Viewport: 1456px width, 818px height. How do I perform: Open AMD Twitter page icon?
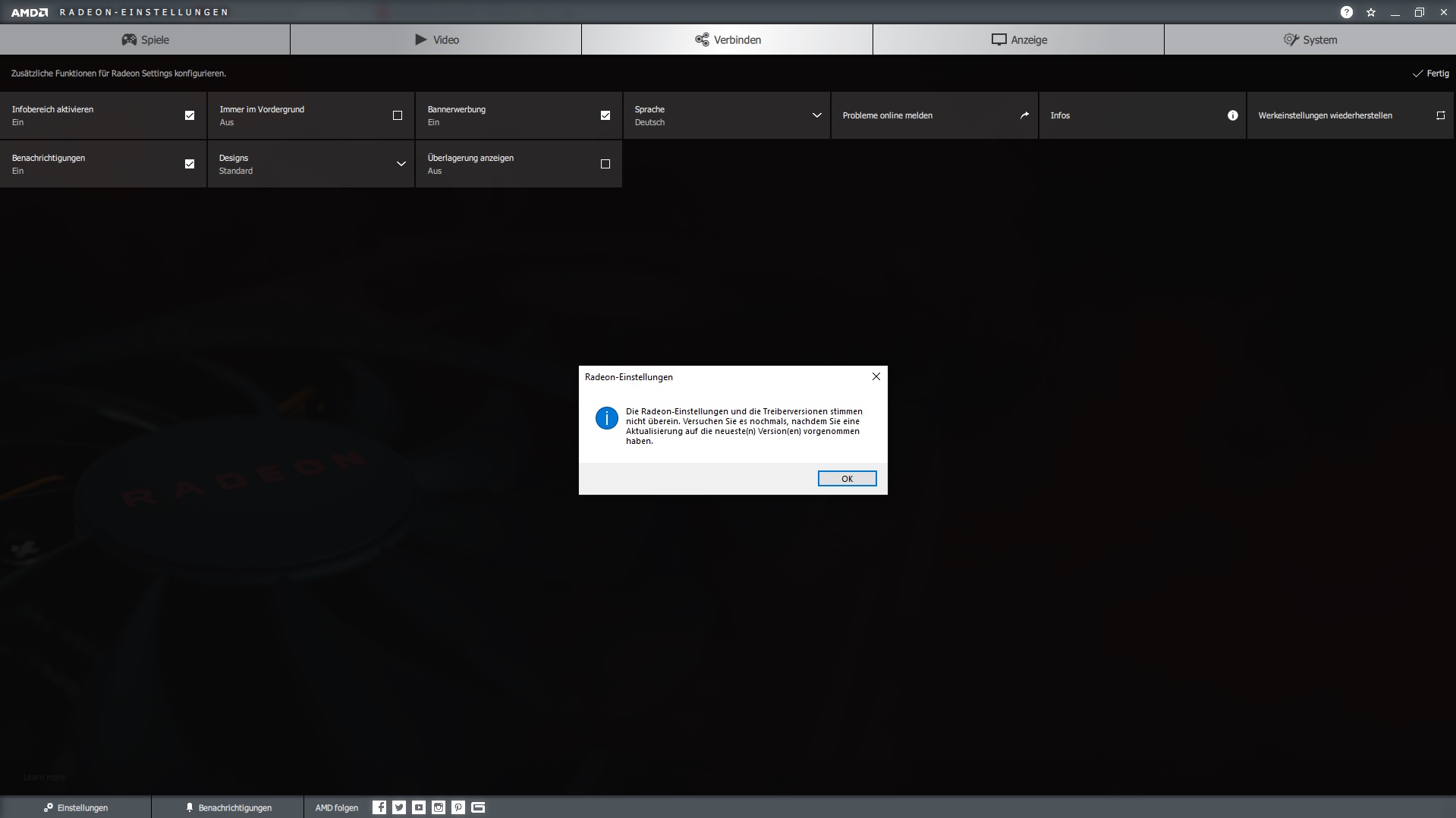click(399, 807)
